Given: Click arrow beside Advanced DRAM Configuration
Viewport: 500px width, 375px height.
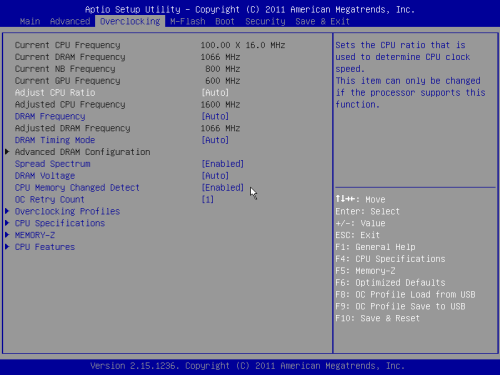Looking at the screenshot, I should 7,152.
